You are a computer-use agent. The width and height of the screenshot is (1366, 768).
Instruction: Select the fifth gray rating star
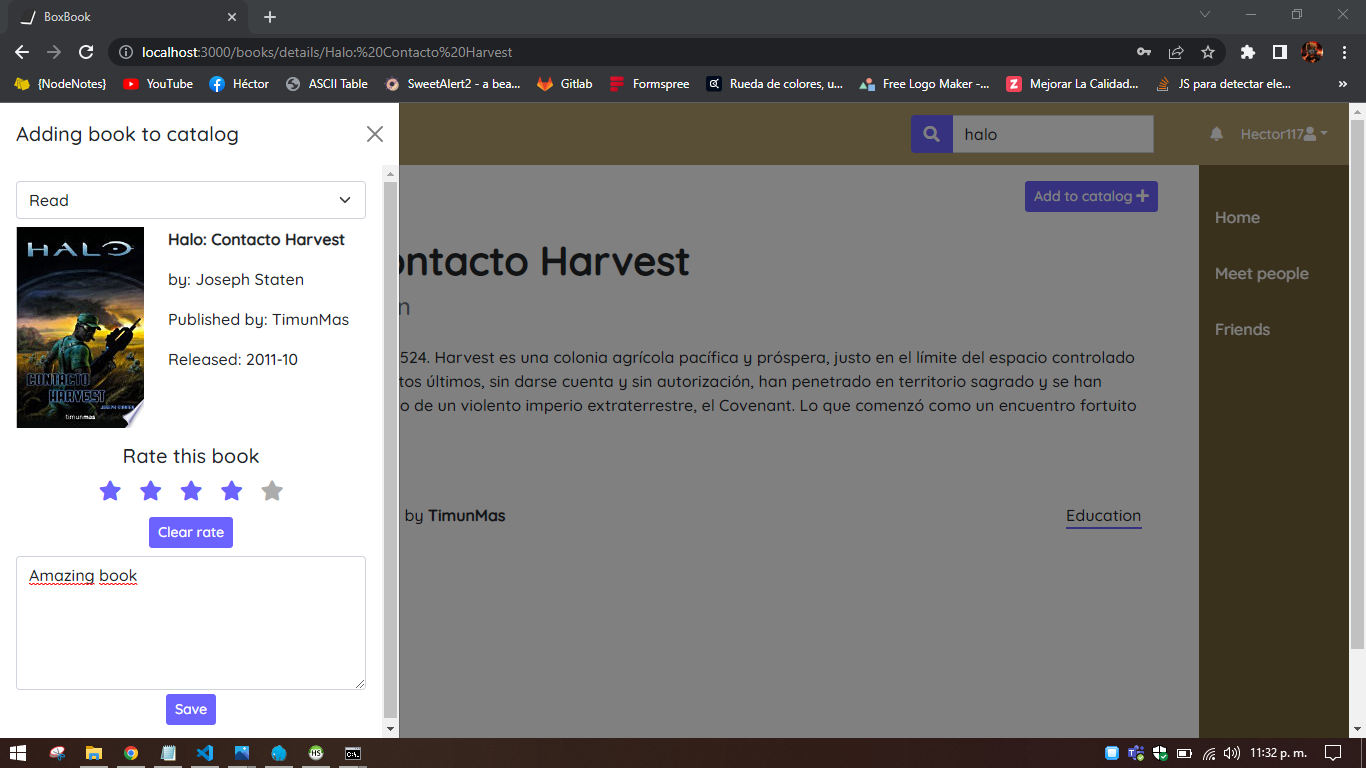point(272,491)
